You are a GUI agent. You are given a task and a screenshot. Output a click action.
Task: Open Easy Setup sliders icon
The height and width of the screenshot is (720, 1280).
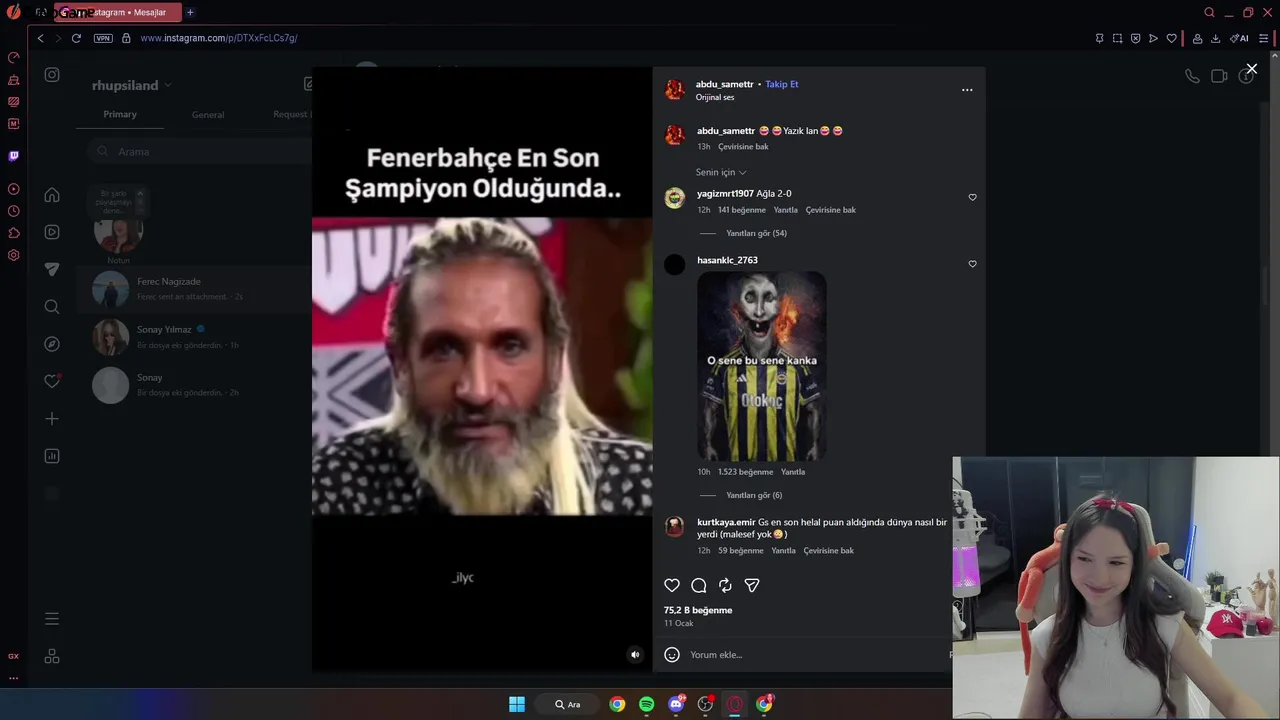coord(1264,38)
